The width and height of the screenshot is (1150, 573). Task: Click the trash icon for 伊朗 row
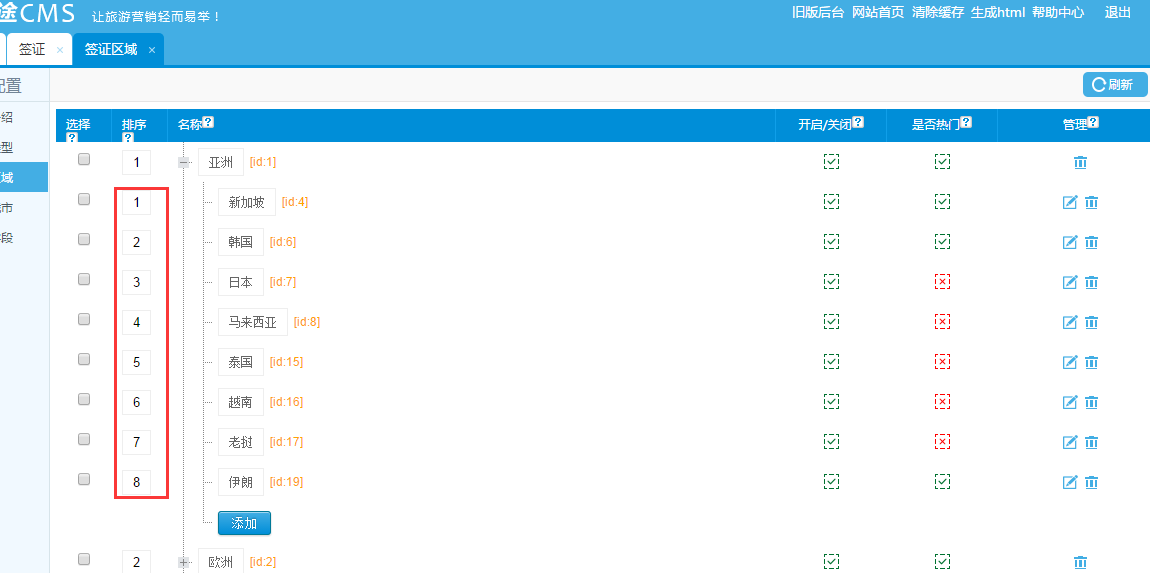tap(1091, 482)
